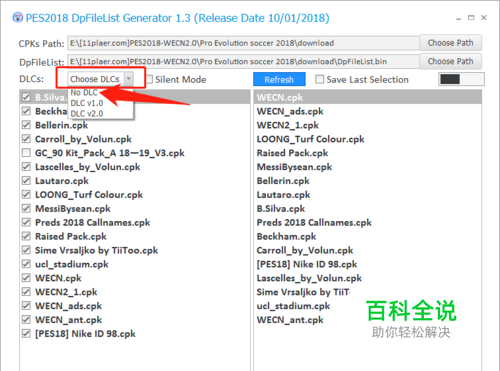500x371 pixels.
Task: Select Bellerin.cpk in right list
Action: tap(368, 181)
